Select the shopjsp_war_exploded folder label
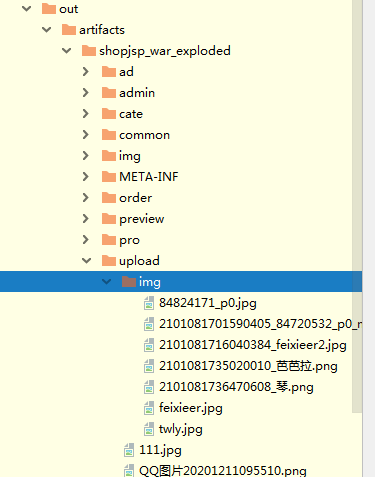375x477 pixels. click(x=165, y=51)
